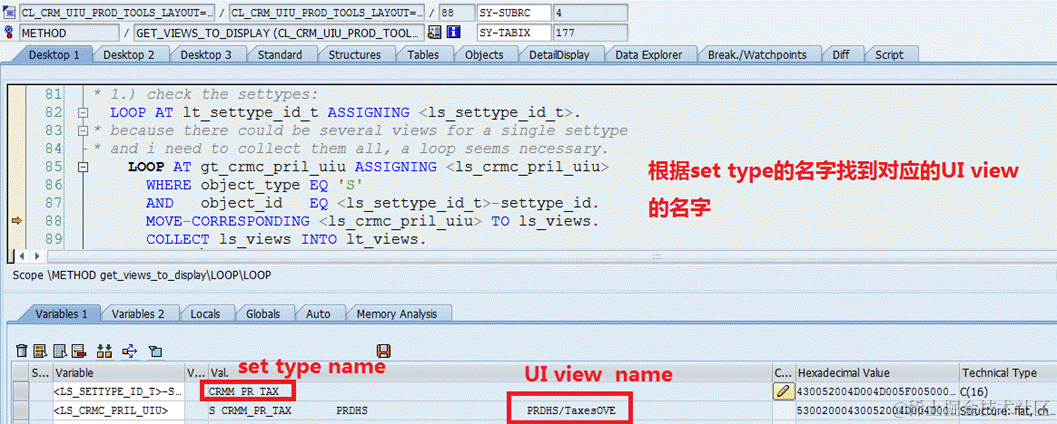
Task: Click the source navigation icon after GET_VIEWS_TO_DISPLAY field
Action: (x=435, y=32)
